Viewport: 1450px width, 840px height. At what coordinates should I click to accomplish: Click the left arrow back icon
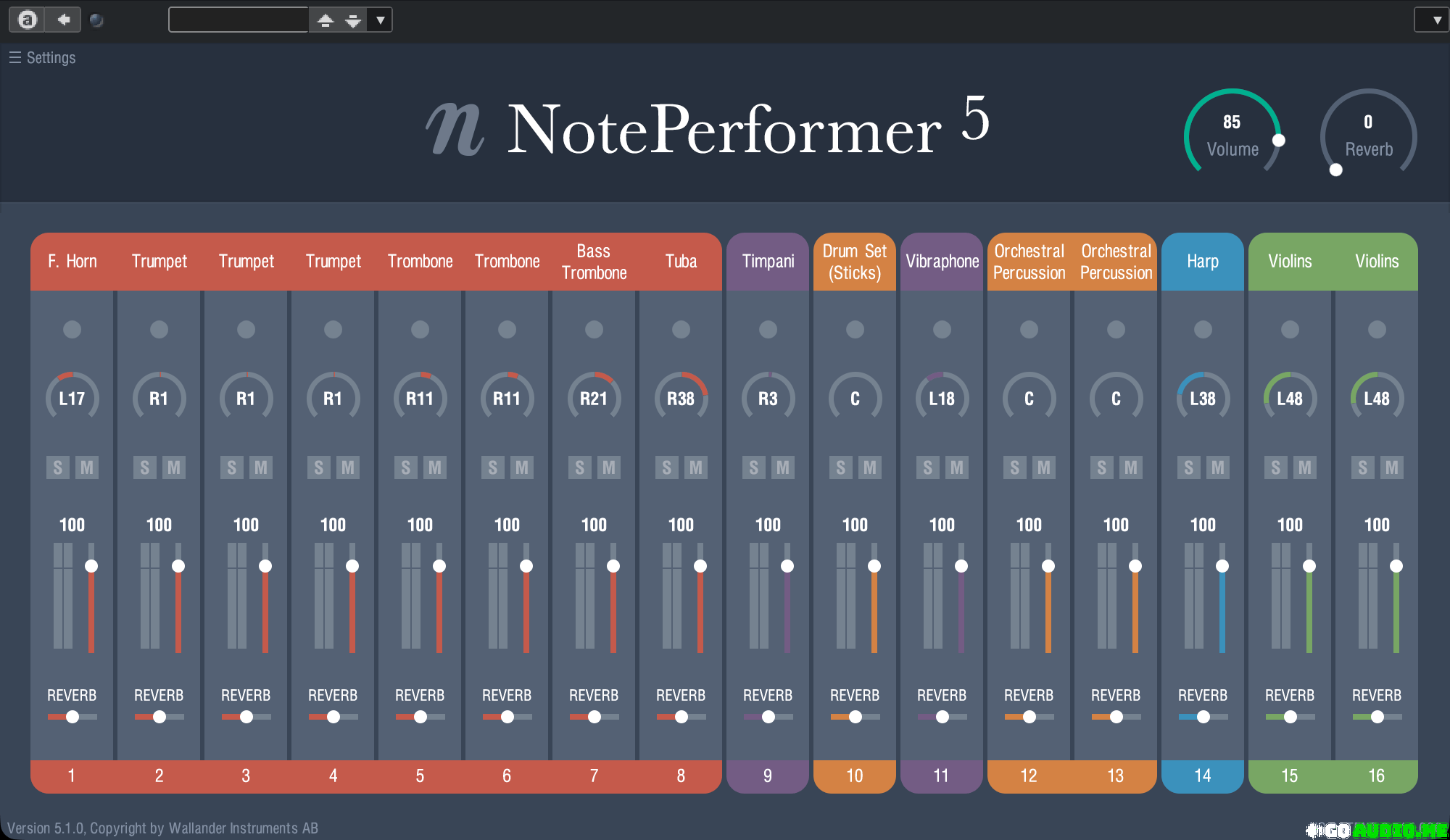63,20
